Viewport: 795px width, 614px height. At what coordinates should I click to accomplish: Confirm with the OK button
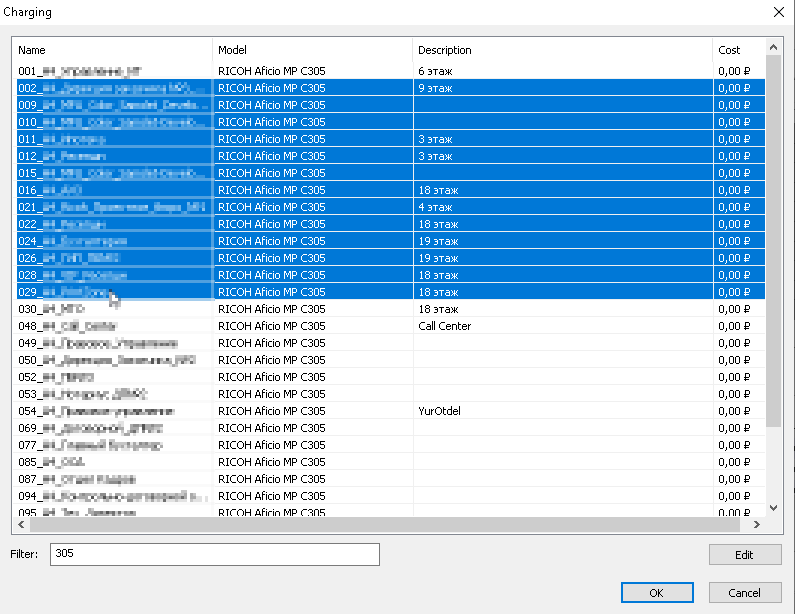(x=656, y=593)
